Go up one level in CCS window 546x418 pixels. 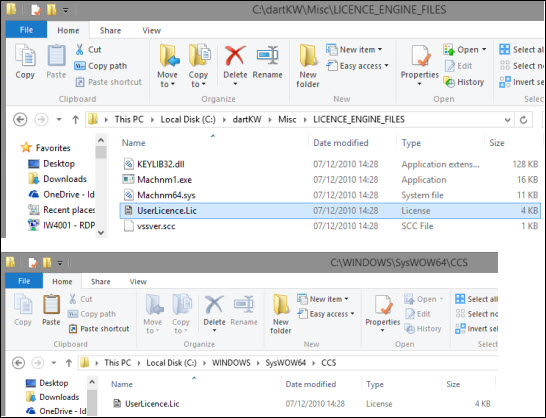(x=69, y=363)
